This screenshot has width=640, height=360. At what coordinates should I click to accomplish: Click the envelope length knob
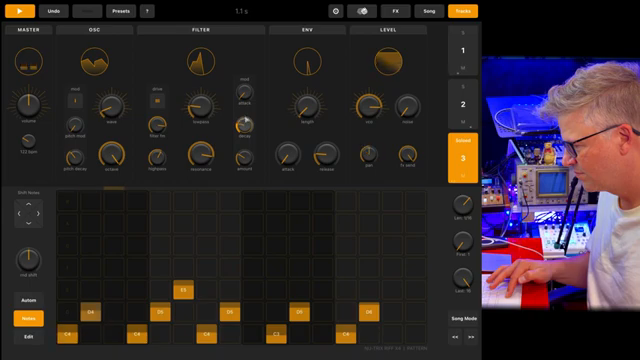point(307,106)
